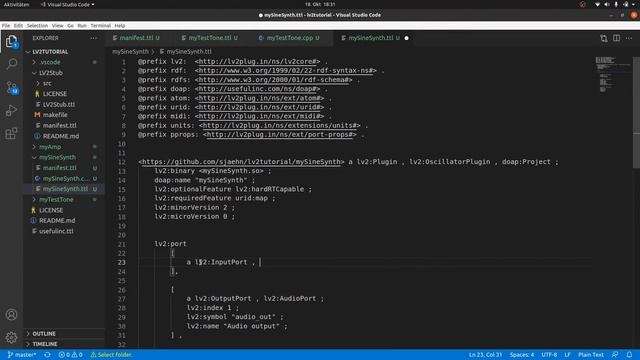Open notifications bell in status bar
640x360 pixels.
(629, 355)
